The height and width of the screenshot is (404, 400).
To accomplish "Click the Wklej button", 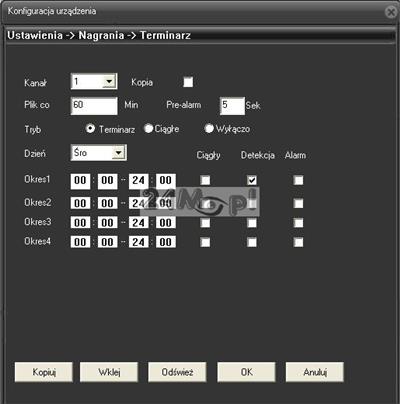I will click(x=109, y=372).
